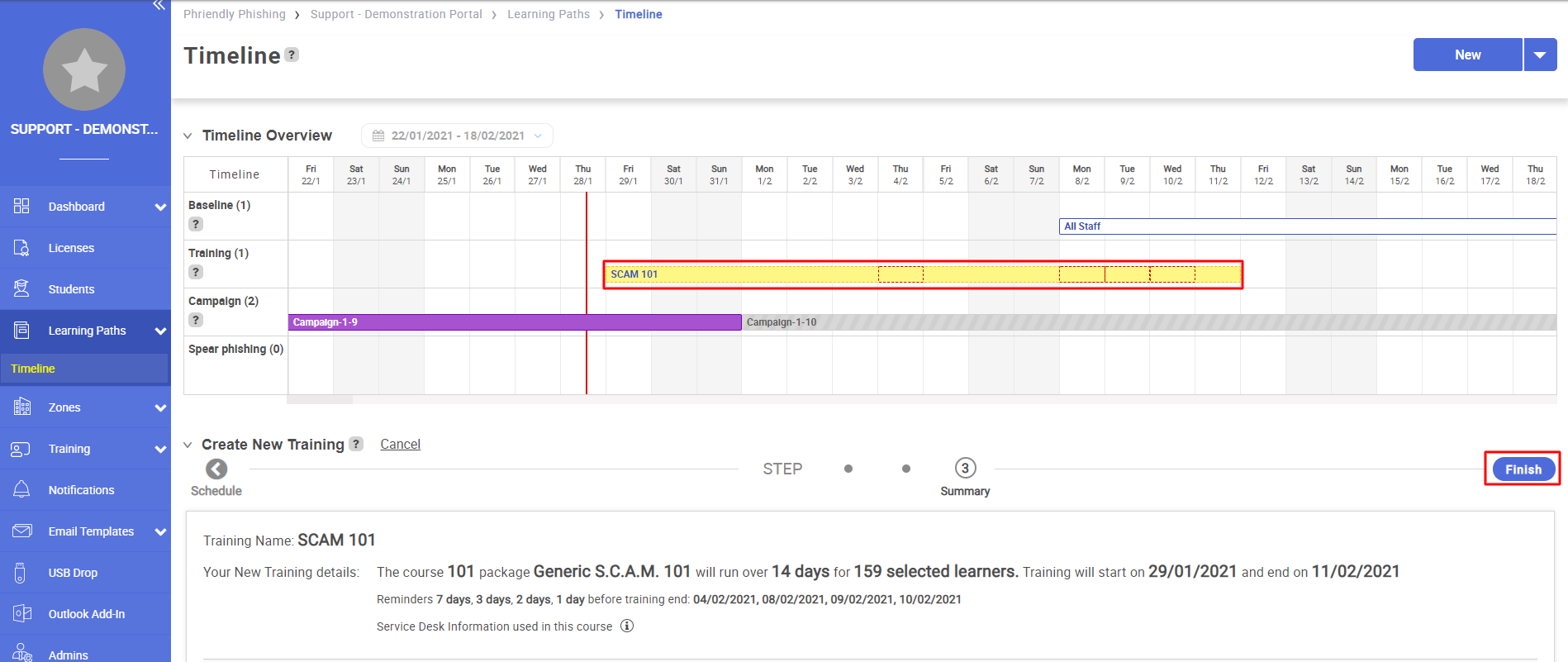Click the Campaign-1-10 striped bar

pyautogui.click(x=1149, y=322)
